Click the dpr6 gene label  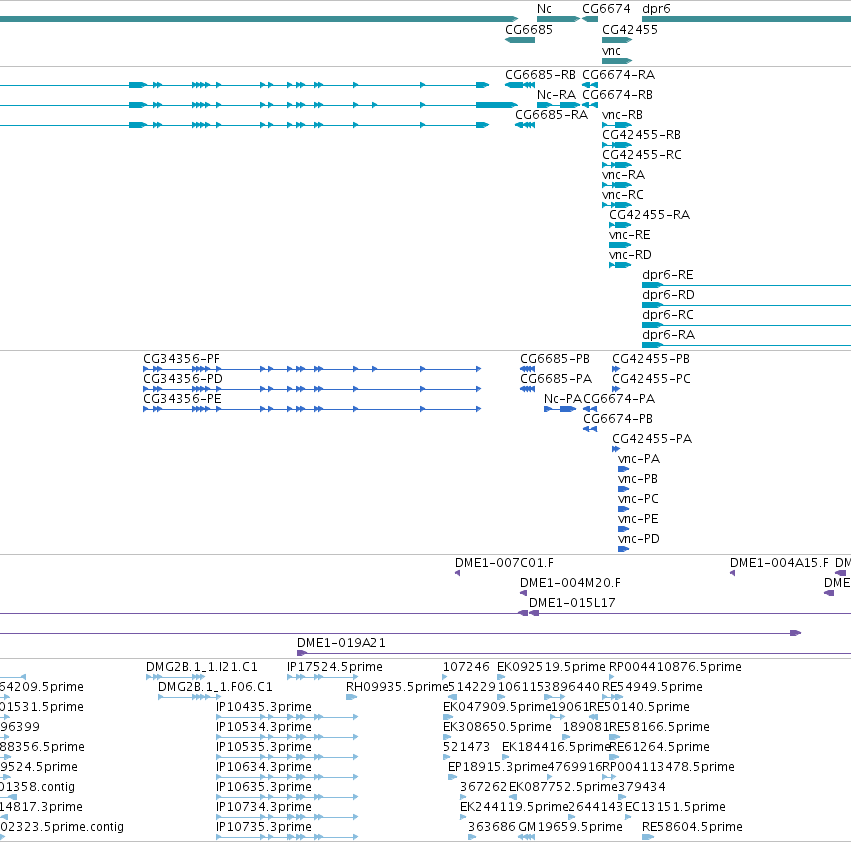[x=656, y=9]
